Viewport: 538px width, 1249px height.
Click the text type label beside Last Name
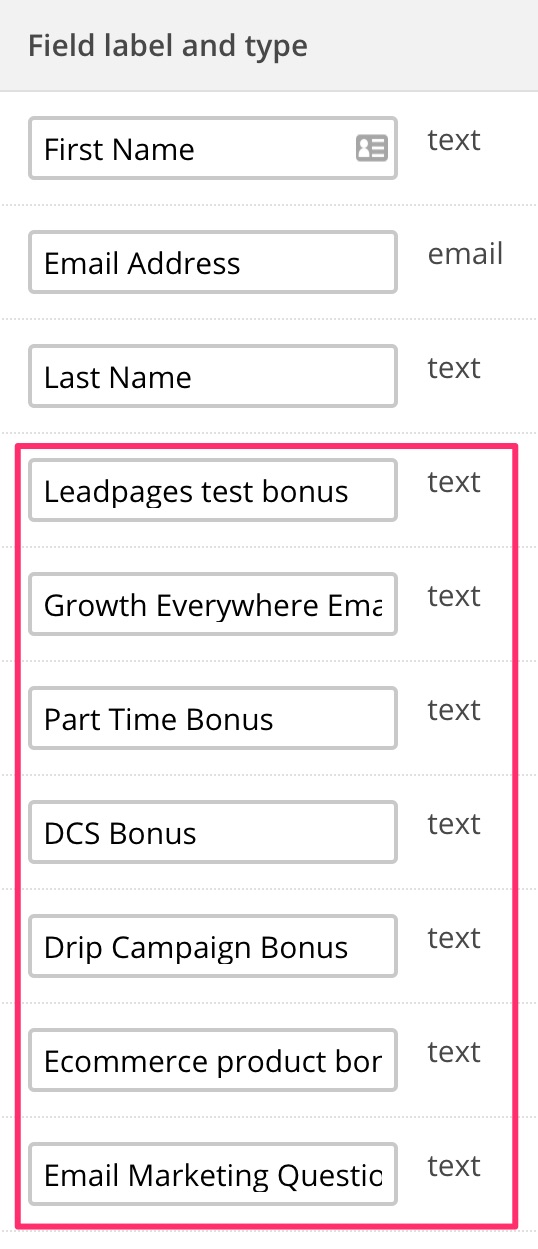pyautogui.click(x=454, y=368)
